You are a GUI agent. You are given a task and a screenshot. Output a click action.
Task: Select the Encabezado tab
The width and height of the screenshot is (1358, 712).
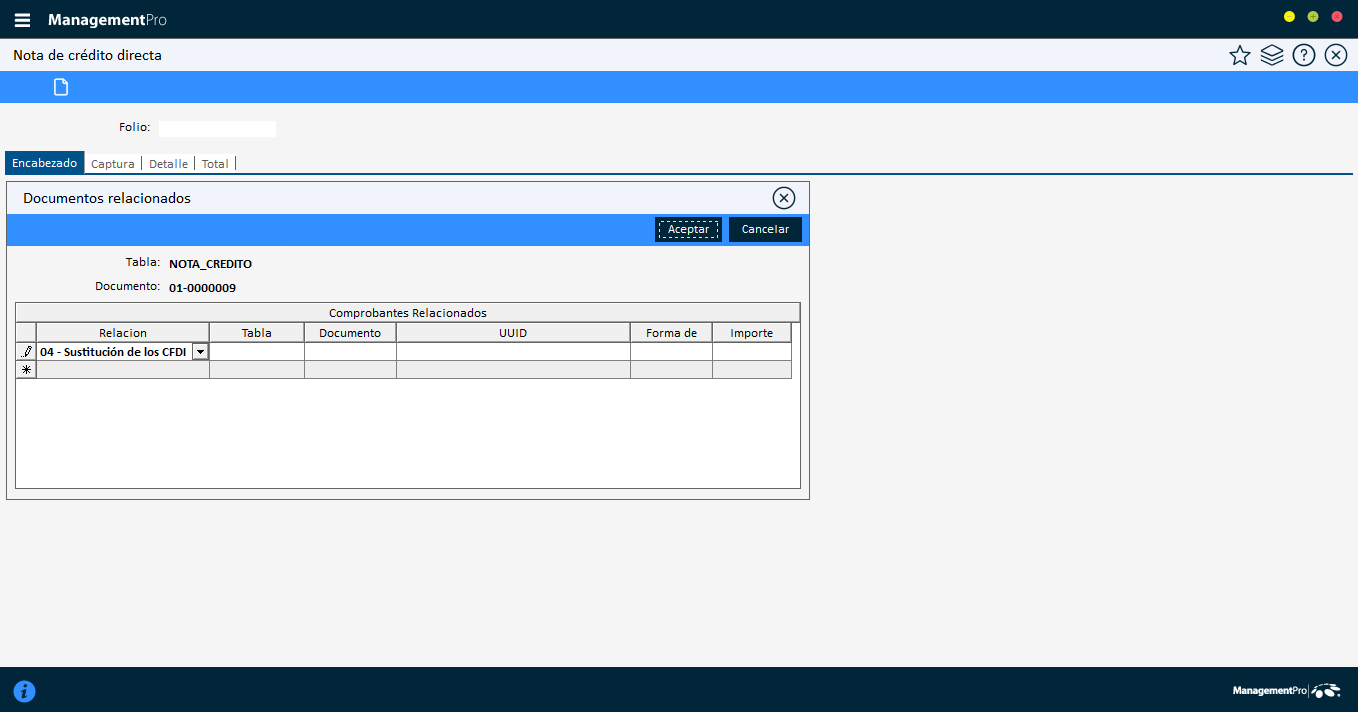click(x=45, y=163)
